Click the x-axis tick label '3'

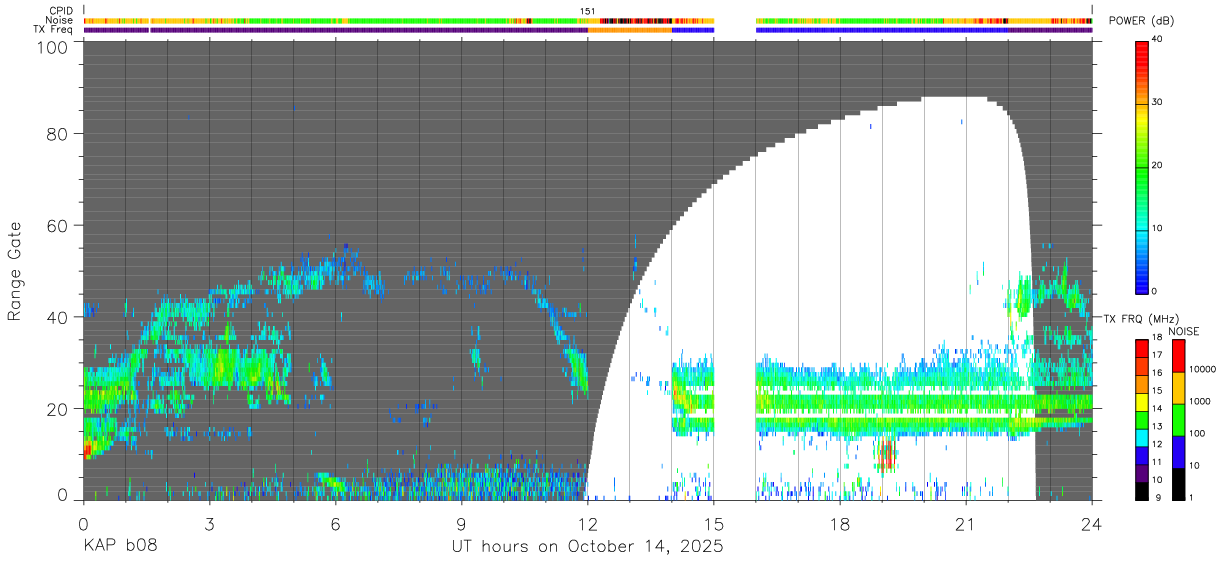coord(209,523)
